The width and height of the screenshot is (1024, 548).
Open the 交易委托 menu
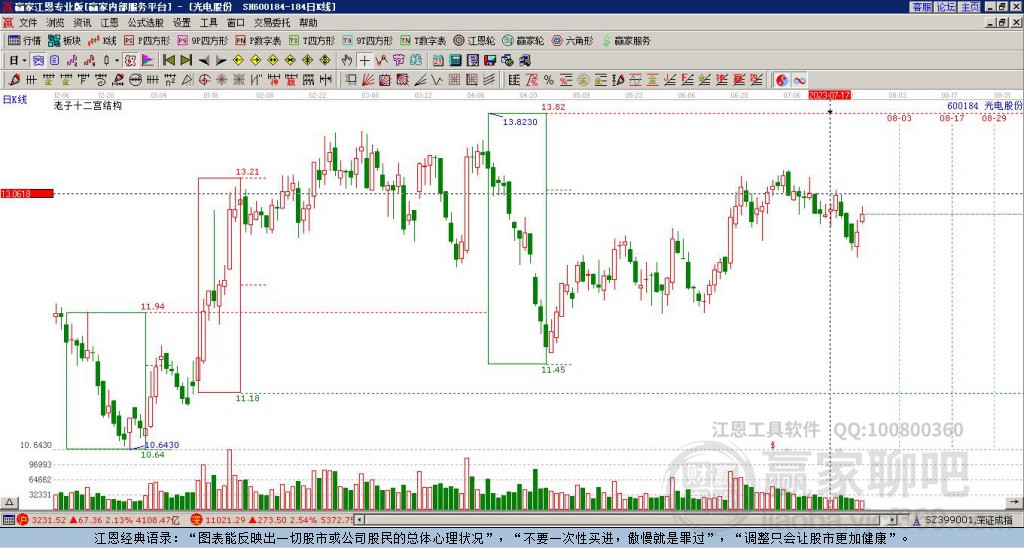(x=272, y=23)
